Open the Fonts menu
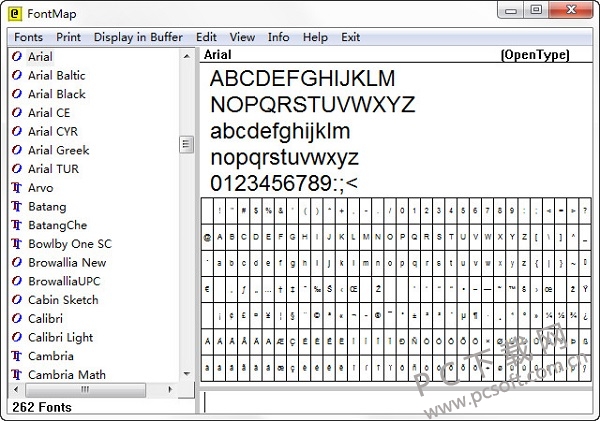The image size is (600, 421). coord(28,37)
